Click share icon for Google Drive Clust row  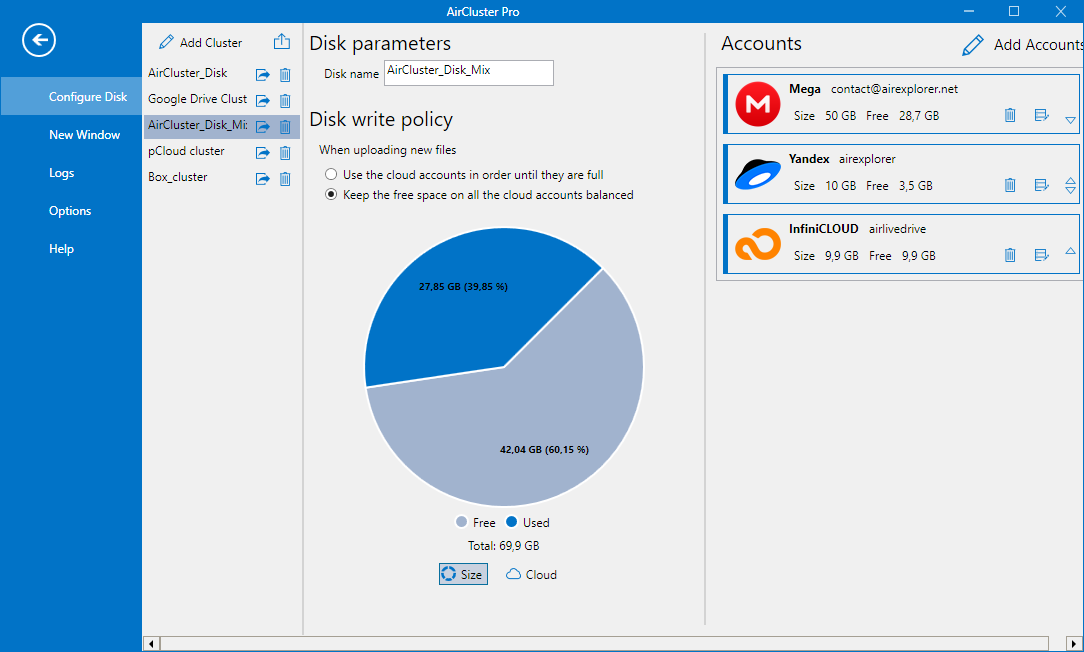[x=263, y=101]
